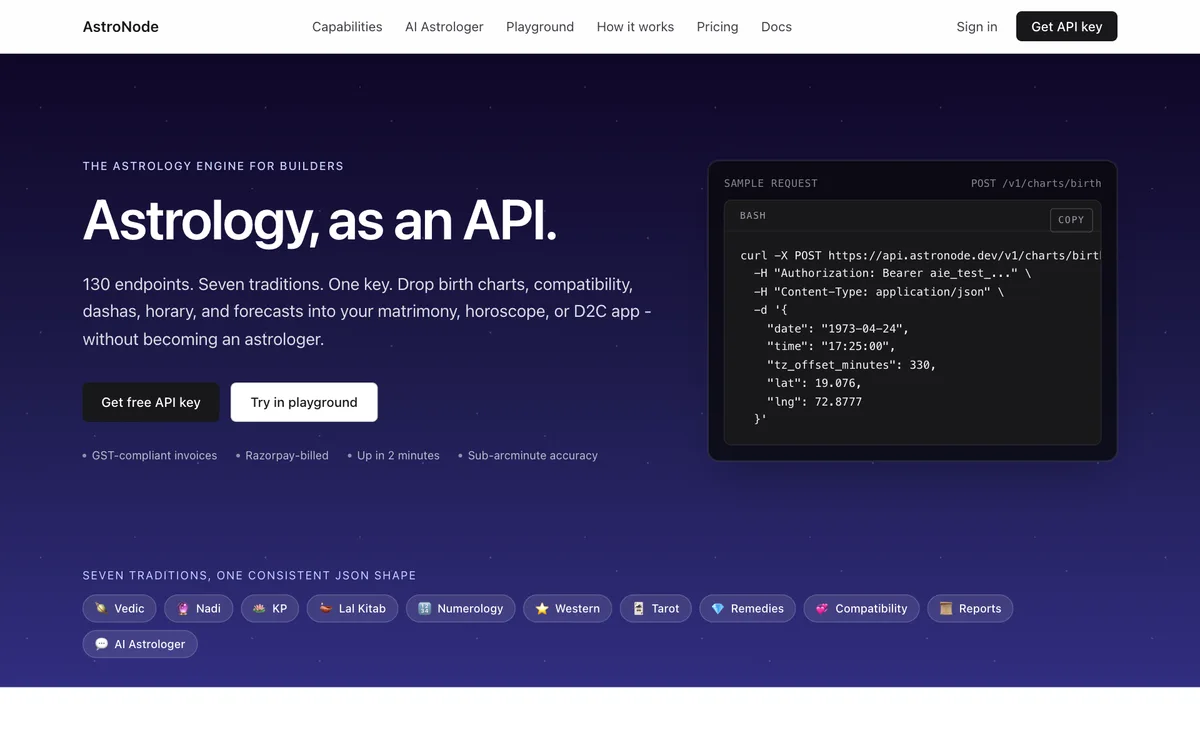This screenshot has height=750, width=1200.
Task: Click the "lng": 72.8777 line
Action: (x=814, y=401)
